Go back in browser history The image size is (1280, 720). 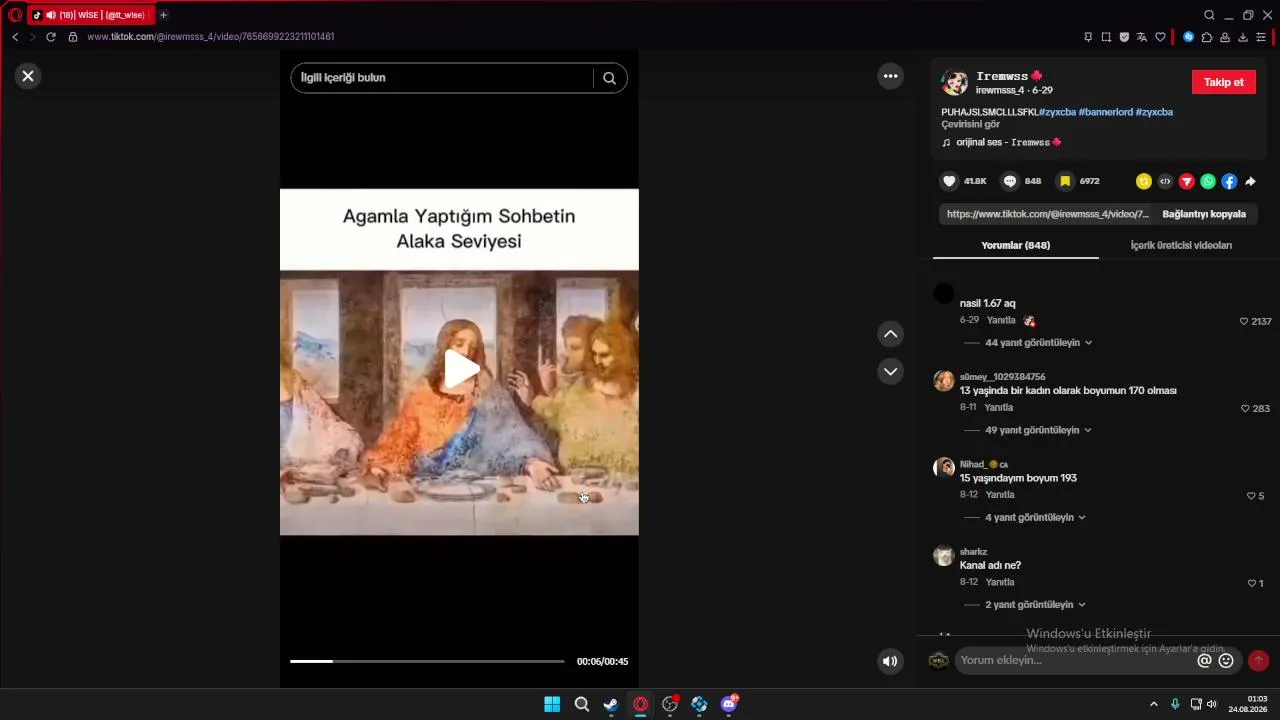(15, 37)
